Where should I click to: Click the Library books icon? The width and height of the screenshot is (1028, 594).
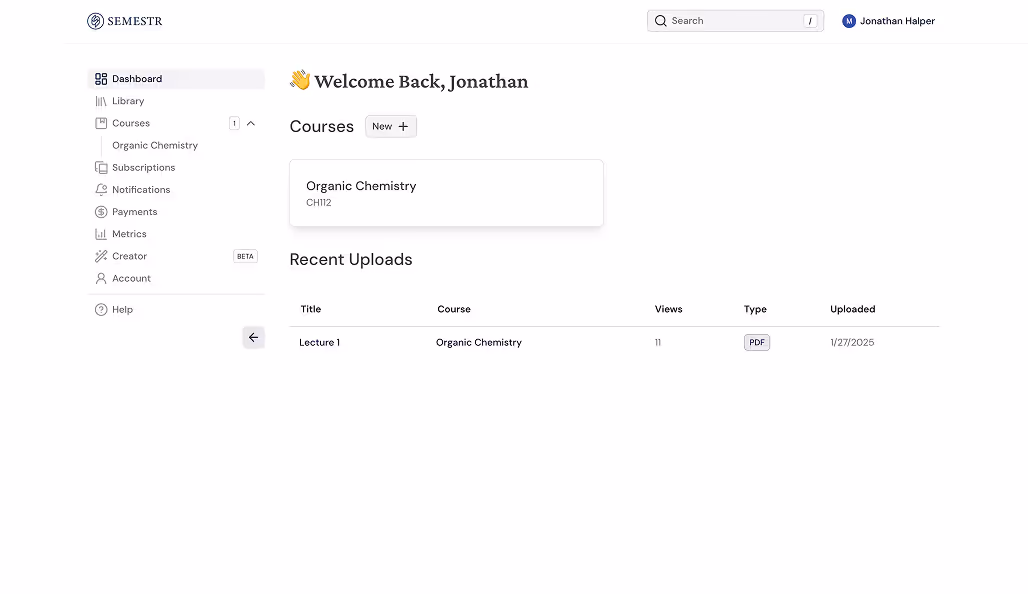tap(101, 101)
